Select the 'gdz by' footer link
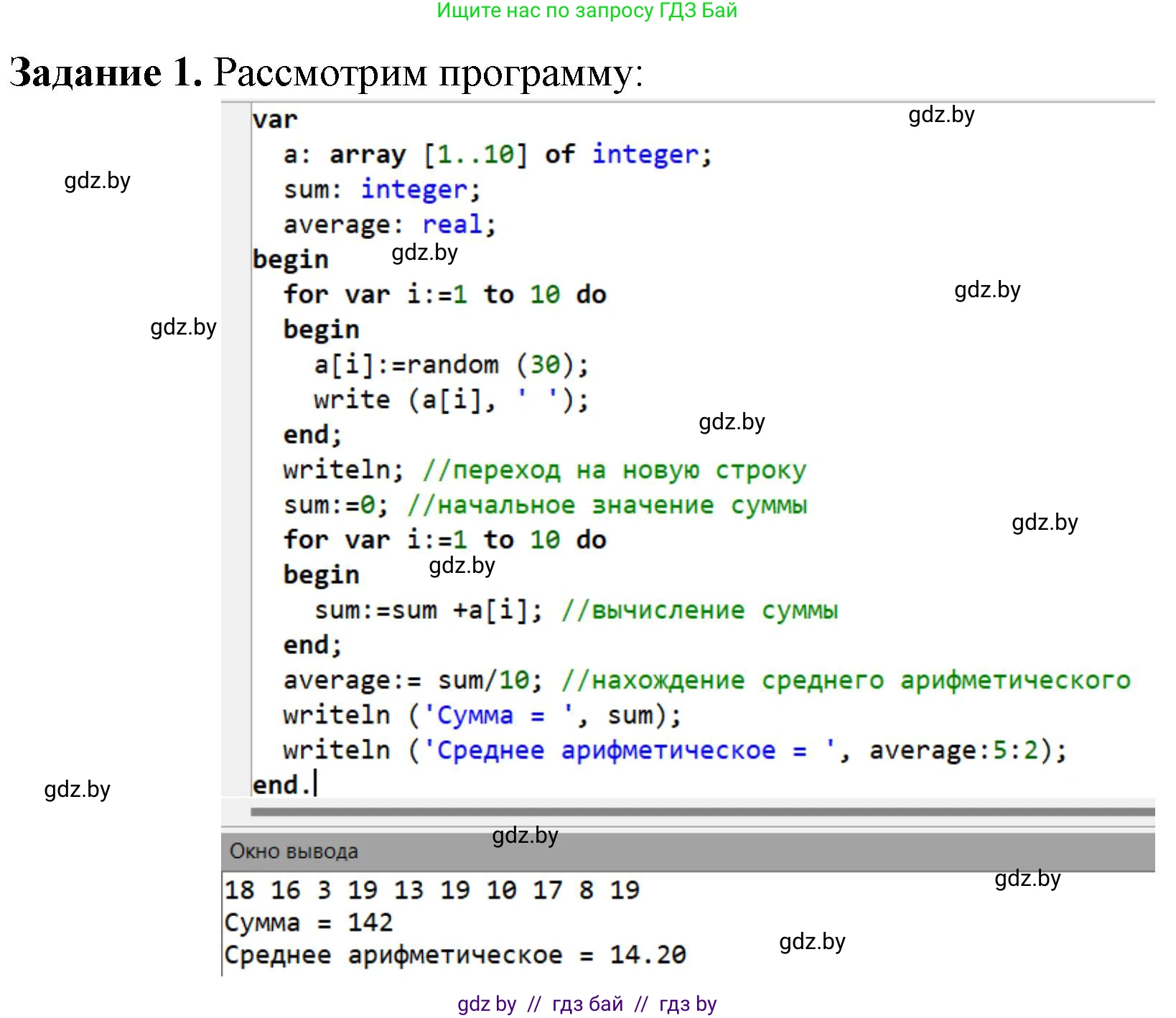 click(x=487, y=1004)
